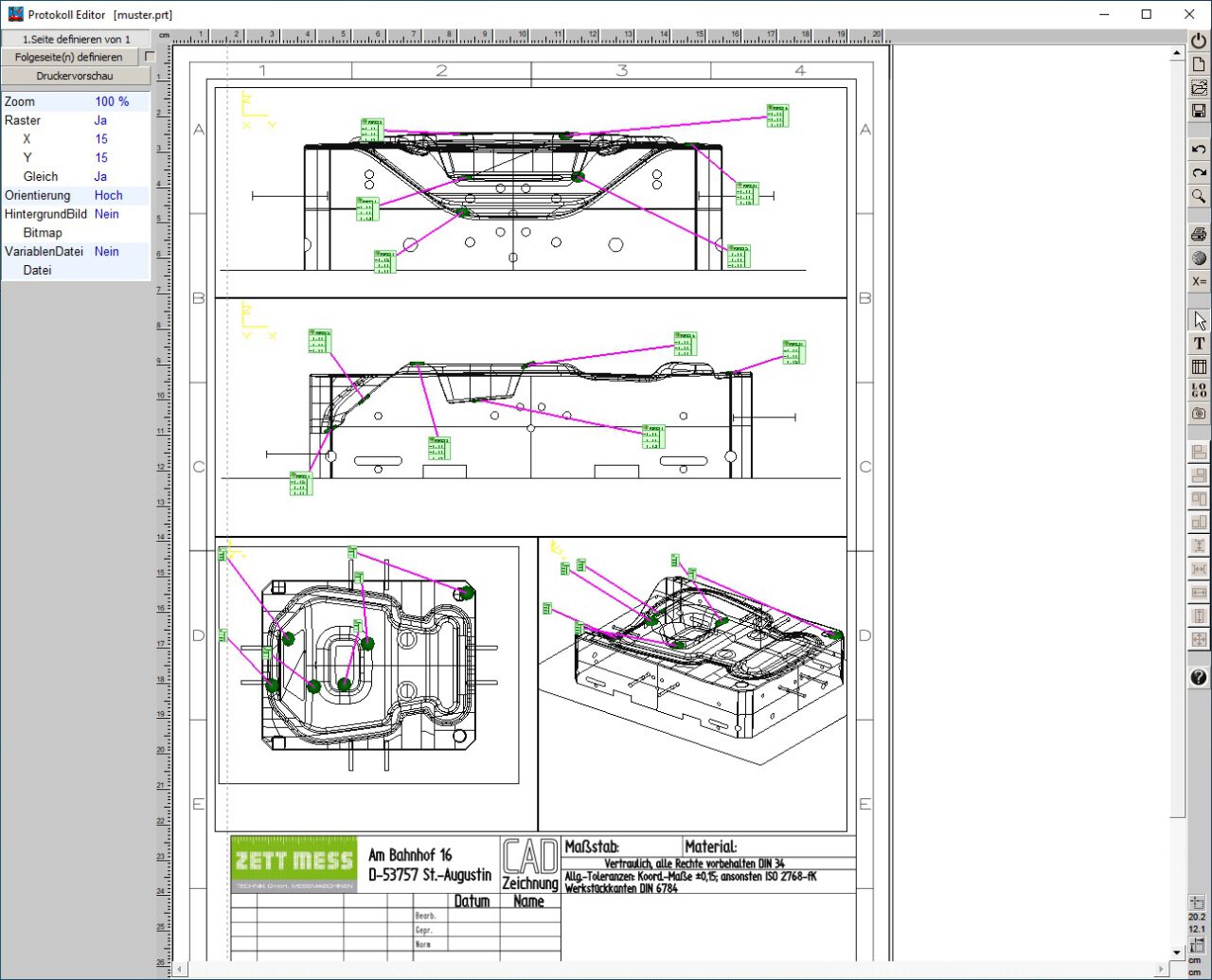The width and height of the screenshot is (1212, 980).
Task: Click the Undo icon
Action: (1198, 149)
